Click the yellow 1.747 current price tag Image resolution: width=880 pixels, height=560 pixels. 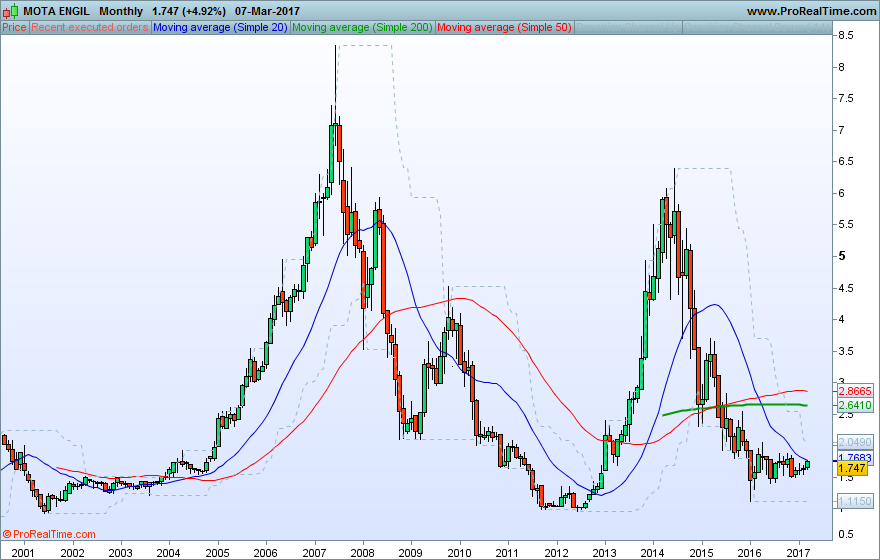coord(852,469)
